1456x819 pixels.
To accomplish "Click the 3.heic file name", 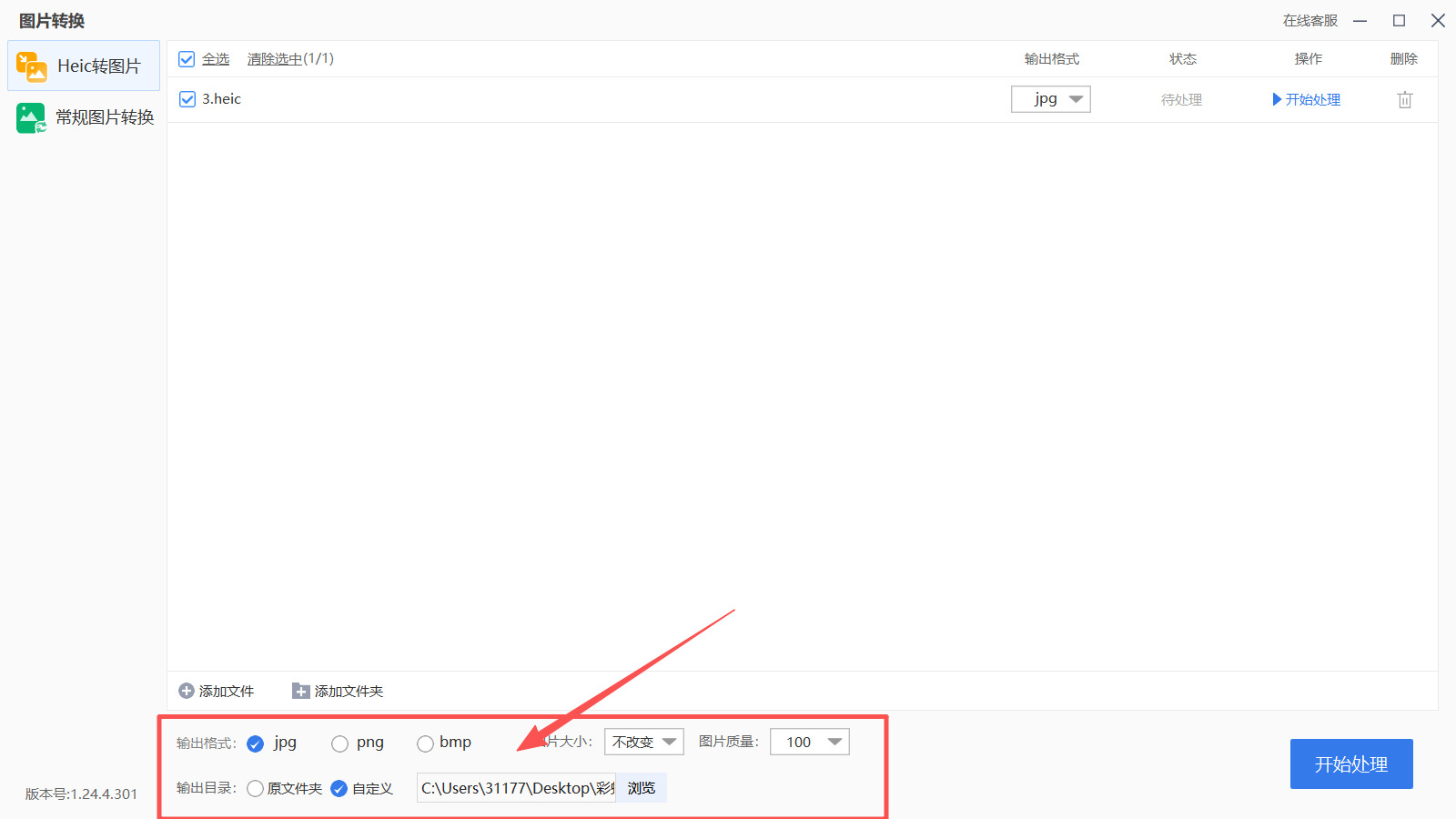I will tap(221, 99).
